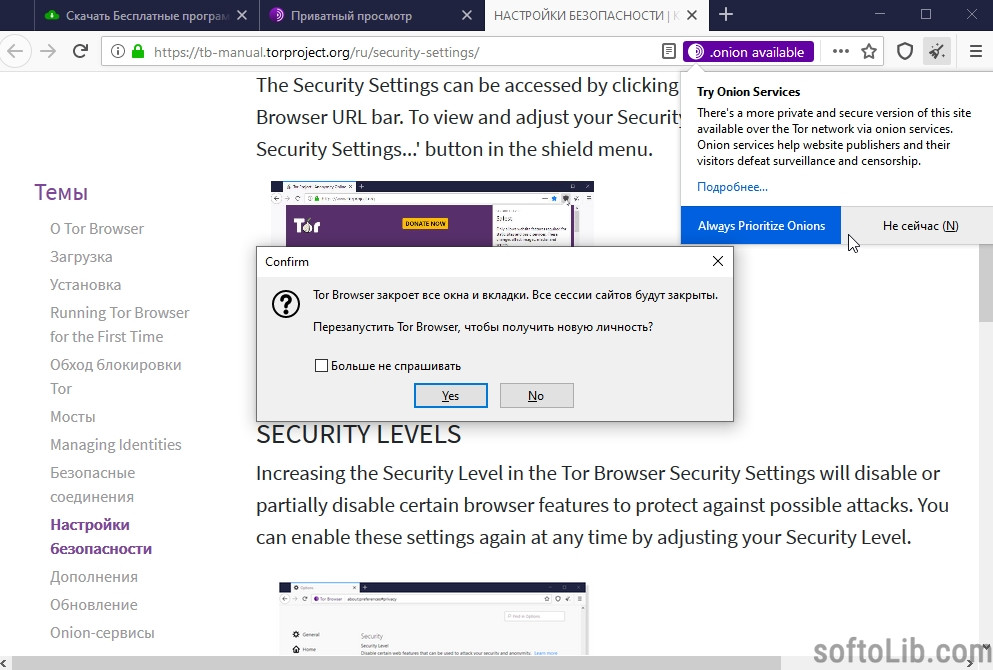
Task: Open the Настройки безопасности topic
Action: [101, 536]
